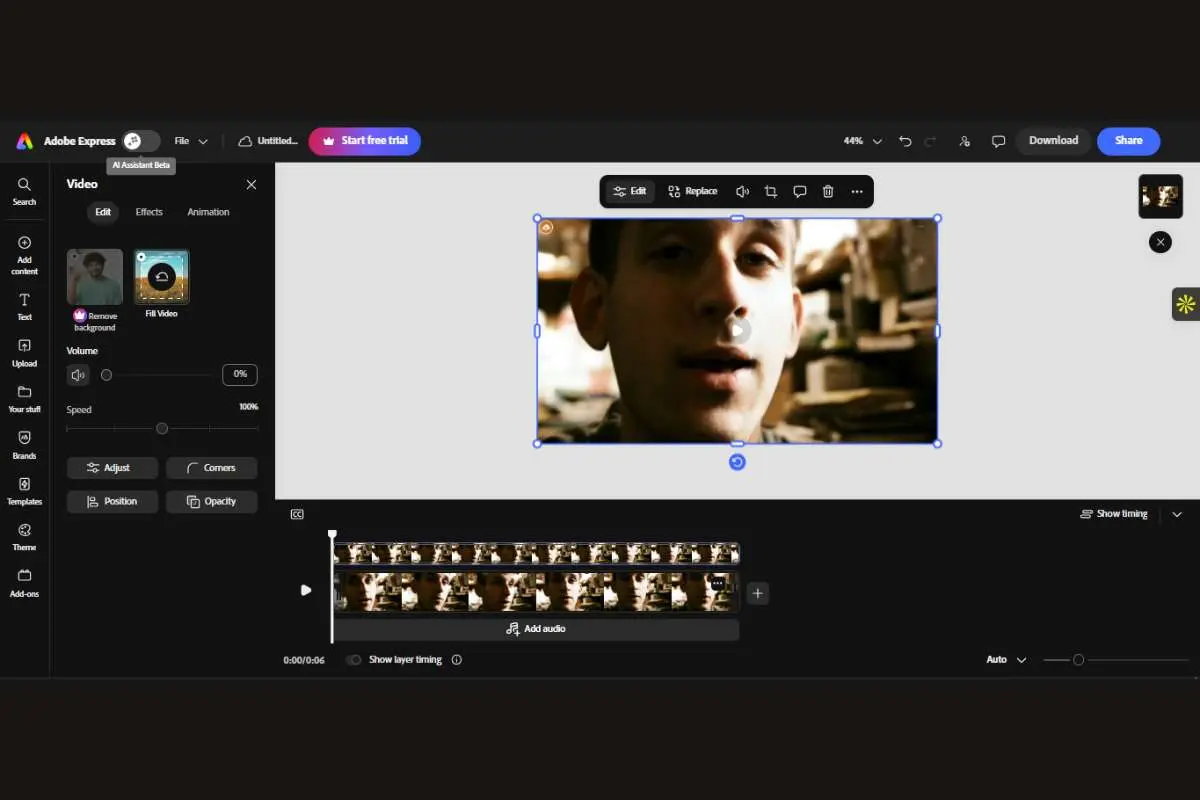Add a comment on the video clip
Screen dimensions: 1200x800
click(799, 191)
